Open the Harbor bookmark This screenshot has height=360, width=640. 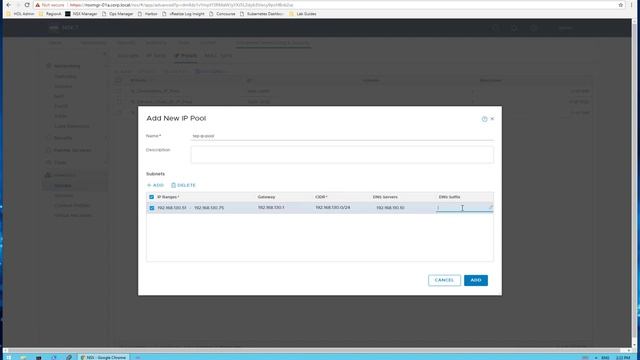148,14
